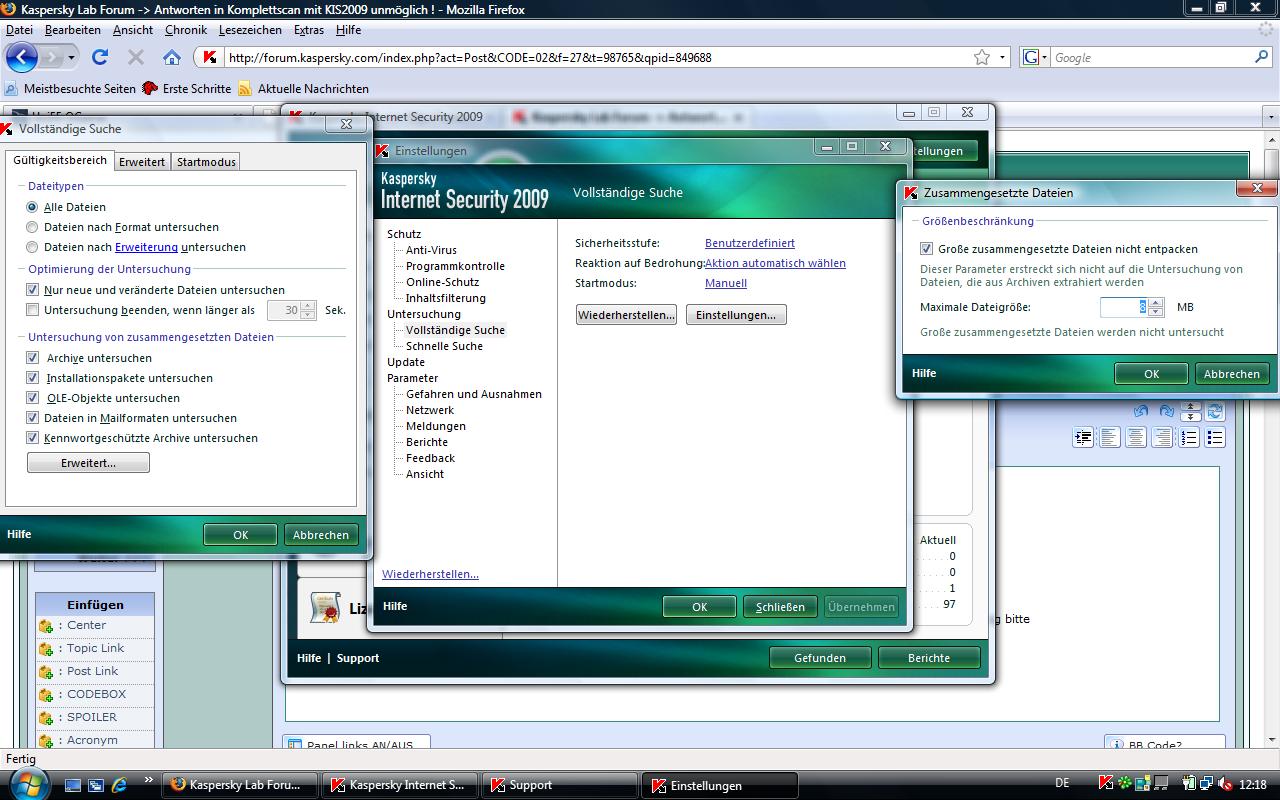Align text left in forum editor
This screenshot has width=1280, height=800.
(1110, 437)
